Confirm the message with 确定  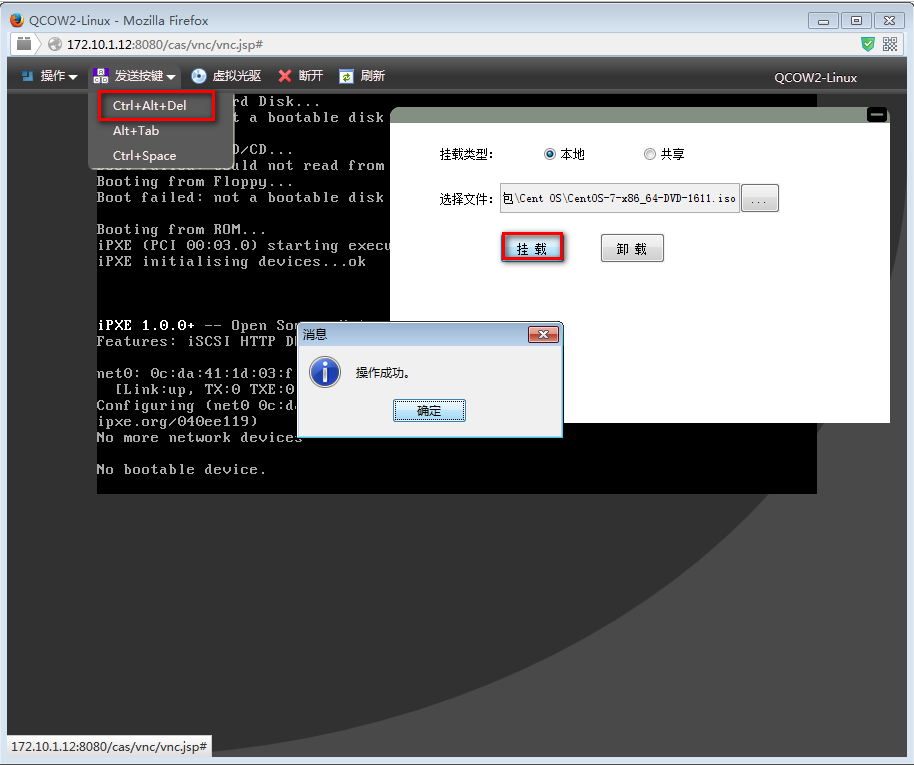pos(428,411)
